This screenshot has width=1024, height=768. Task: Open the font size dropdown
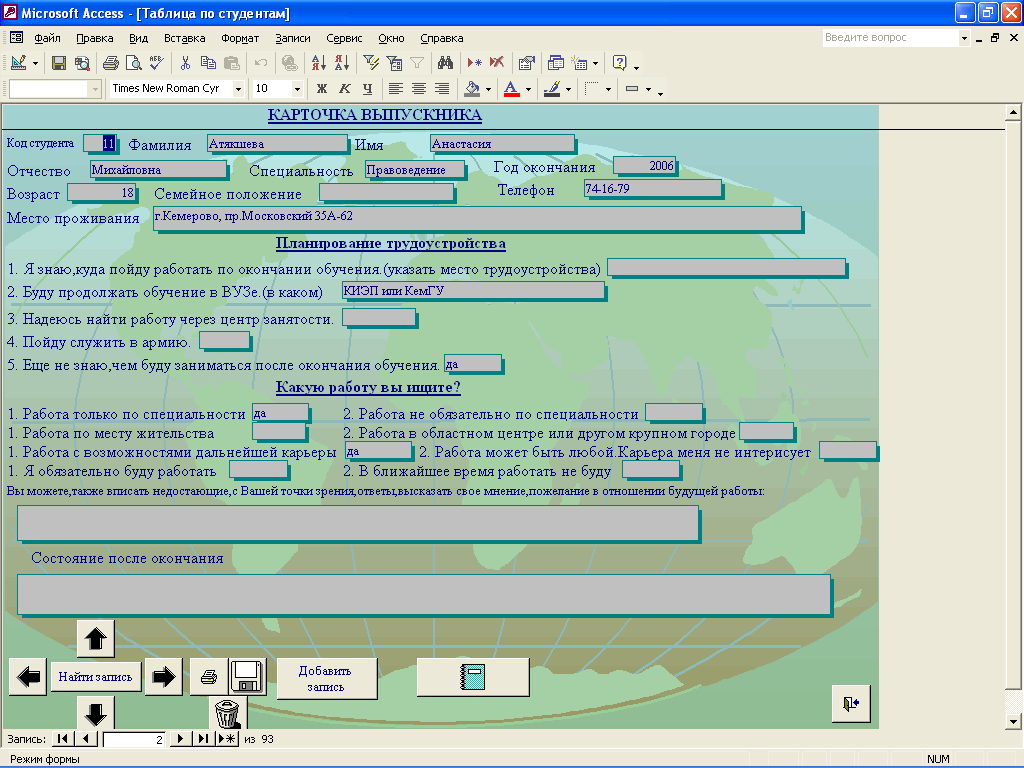(x=297, y=89)
